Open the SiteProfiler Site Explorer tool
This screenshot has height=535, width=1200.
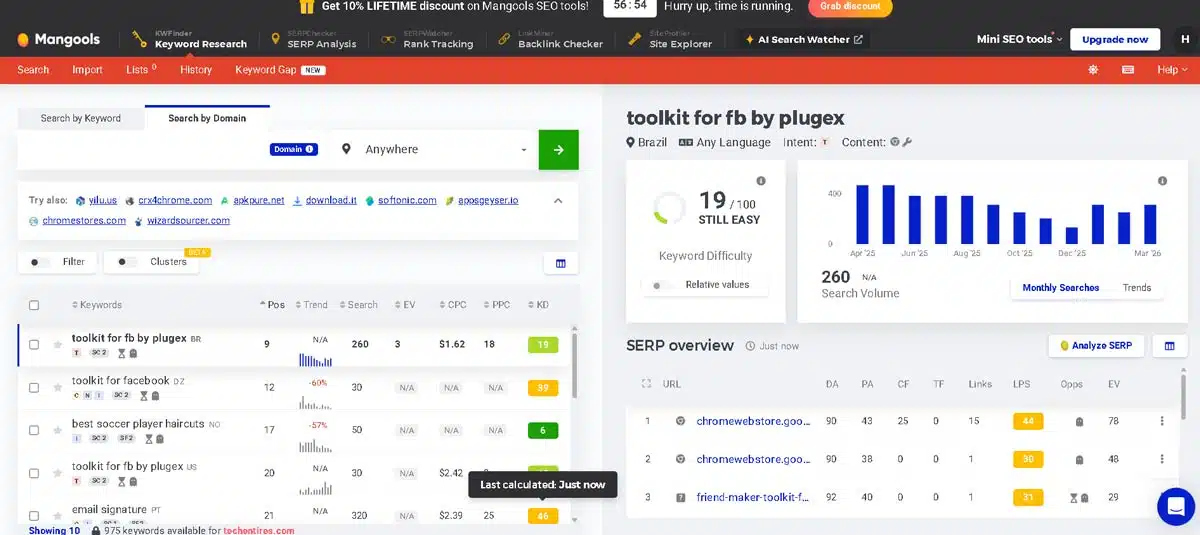pyautogui.click(x=672, y=39)
